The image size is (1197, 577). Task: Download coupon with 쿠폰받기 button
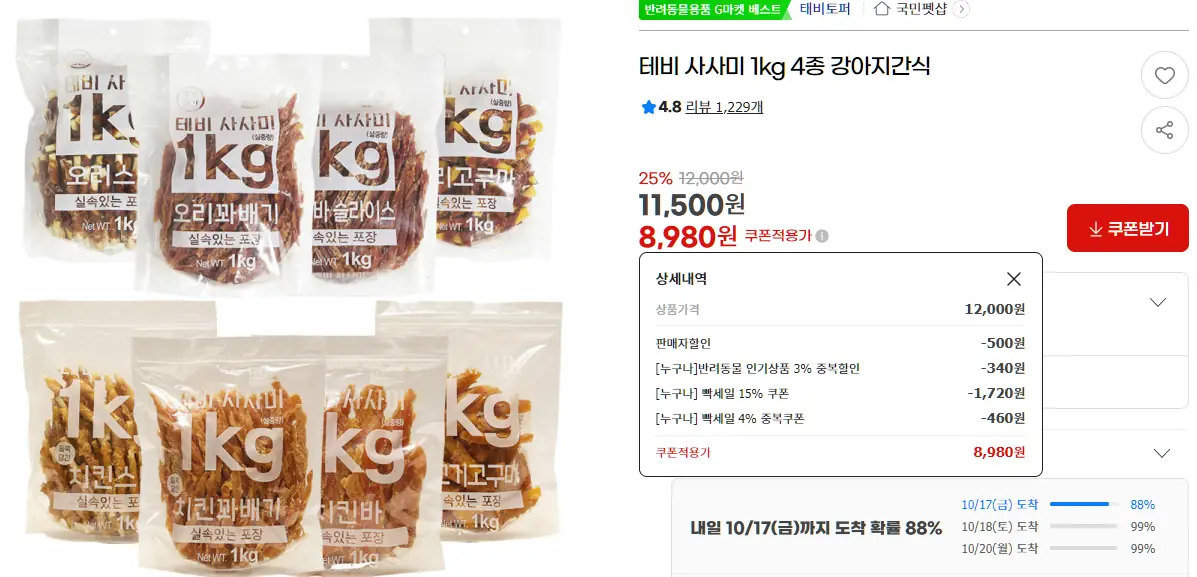[1128, 228]
